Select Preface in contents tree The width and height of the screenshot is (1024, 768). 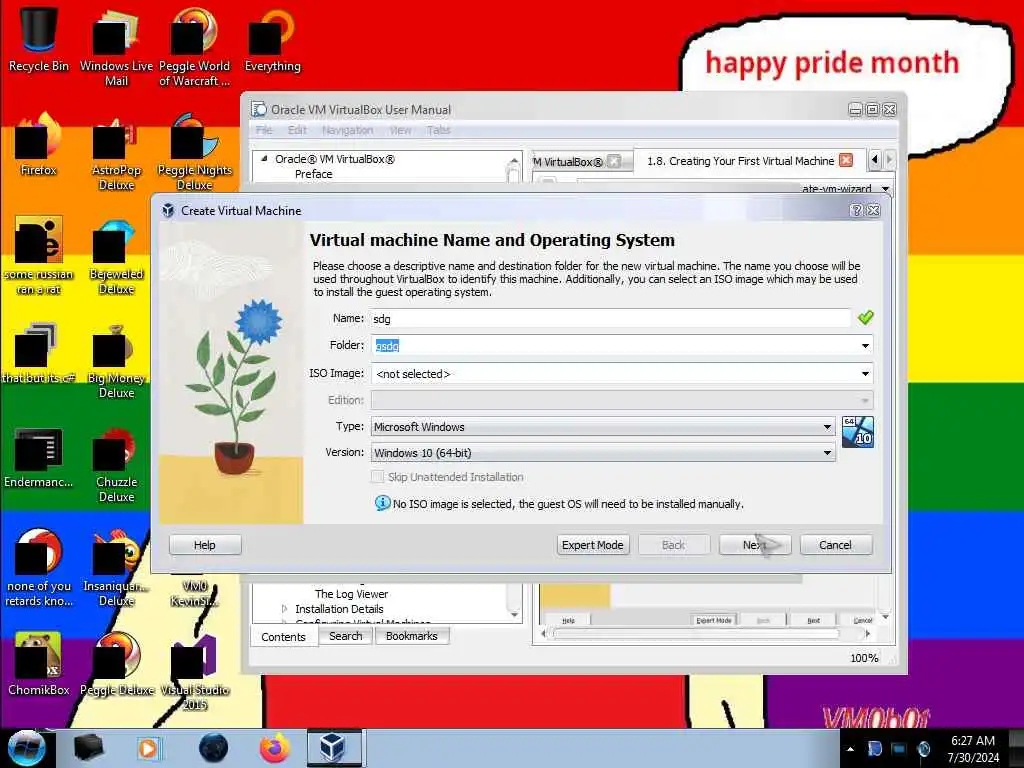313,174
